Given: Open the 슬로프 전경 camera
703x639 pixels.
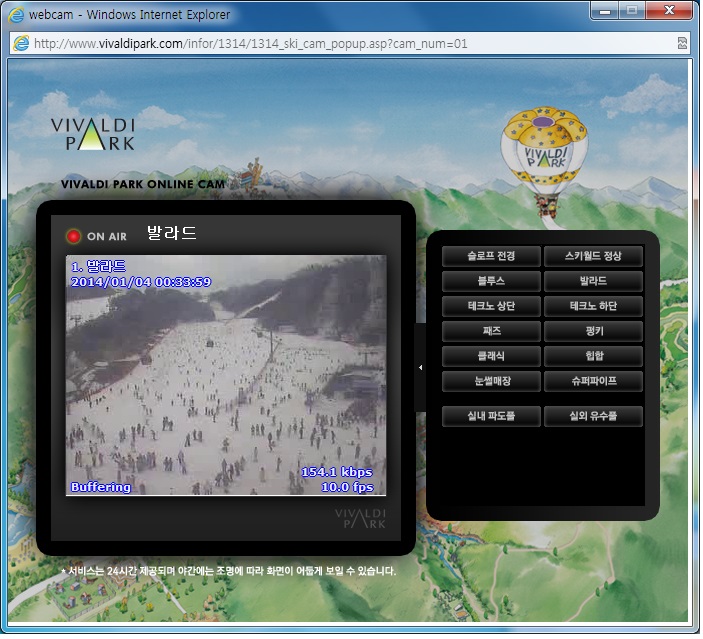Looking at the screenshot, I should pos(493,257).
